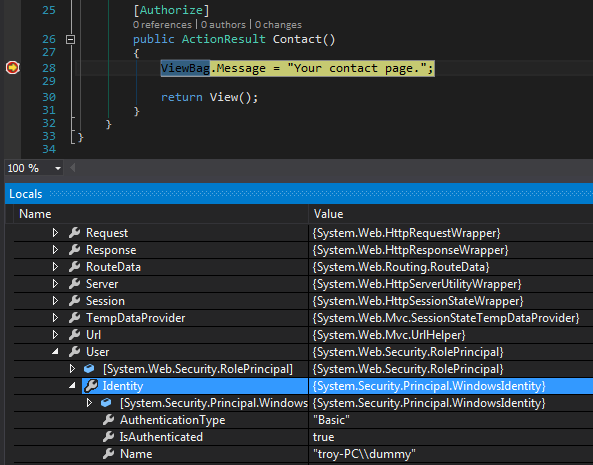
Task: Click the breakpoint marker on line 28
Action: (12, 68)
